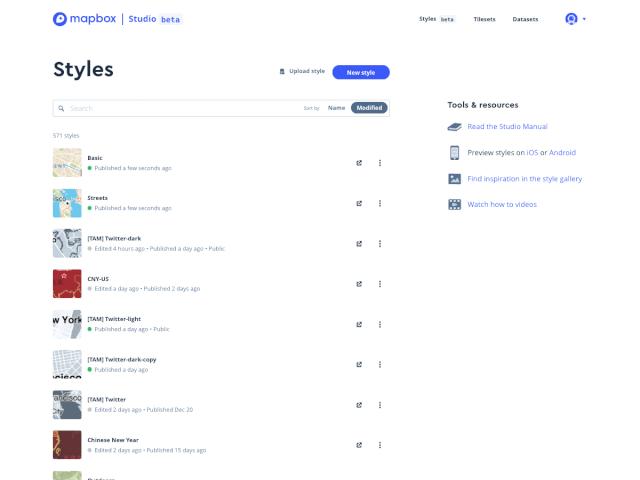Open the Streets style share icon
Viewport: 640px width, 480px height.
click(359, 203)
